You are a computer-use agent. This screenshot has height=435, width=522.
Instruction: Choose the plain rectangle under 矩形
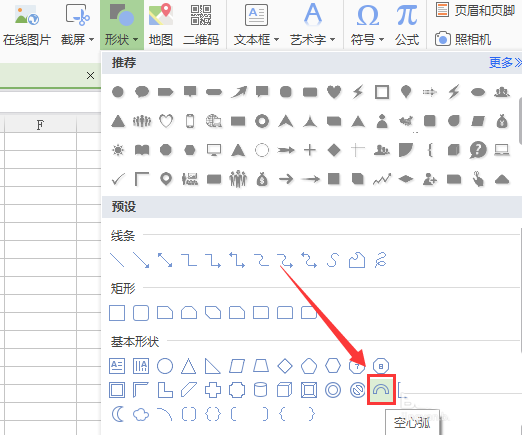tap(117, 313)
